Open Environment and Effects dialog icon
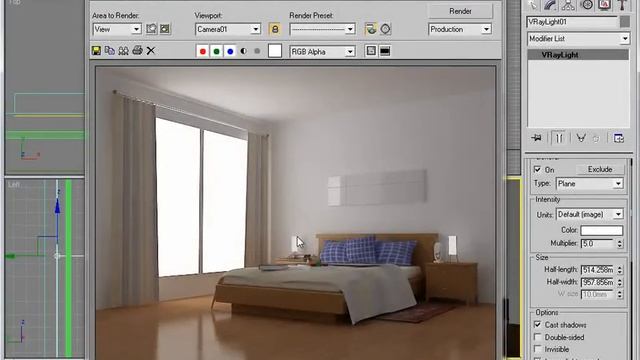Screen dimensions: 640x360 [x=385, y=29]
